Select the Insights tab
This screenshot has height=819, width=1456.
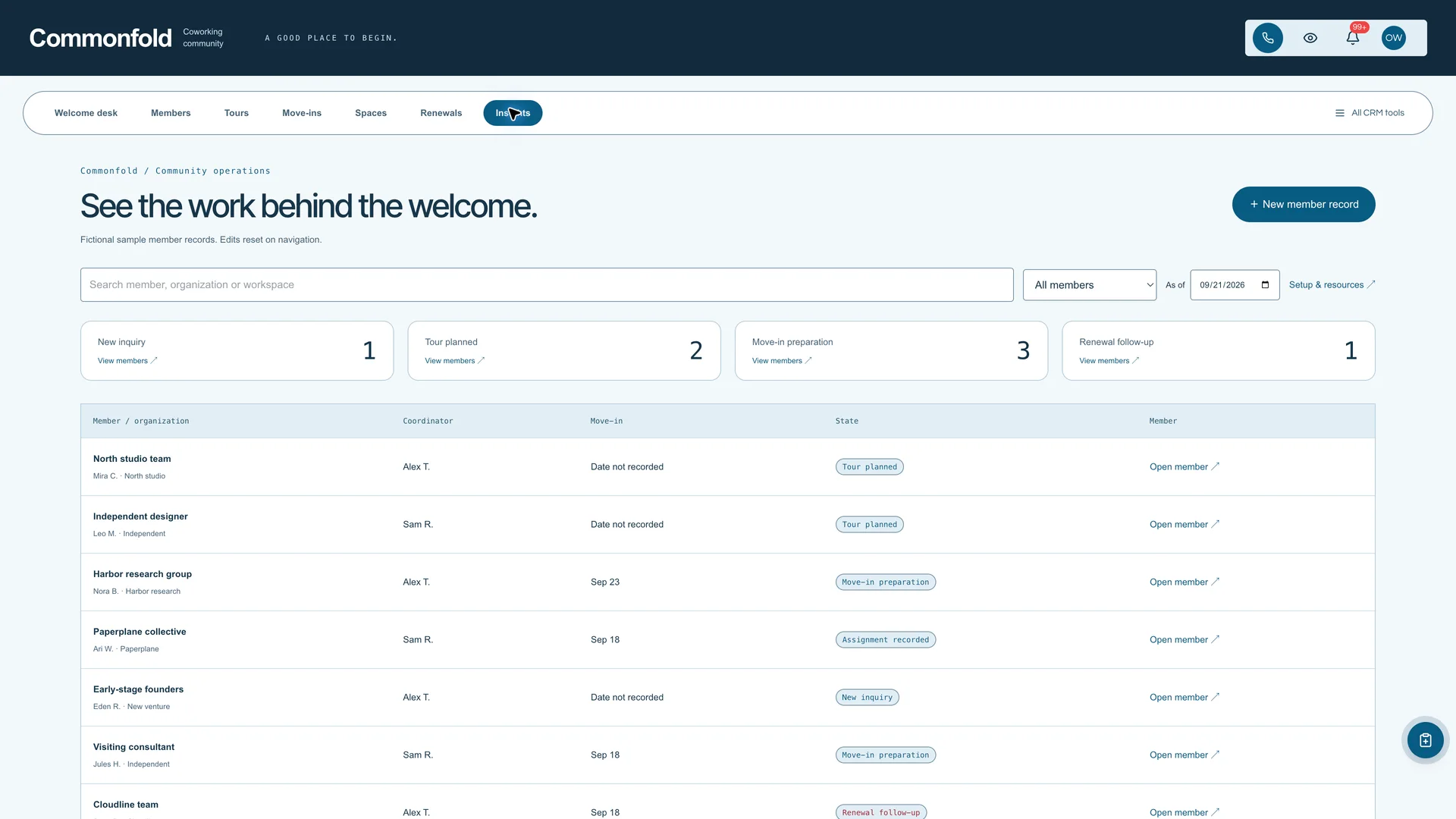(x=513, y=113)
